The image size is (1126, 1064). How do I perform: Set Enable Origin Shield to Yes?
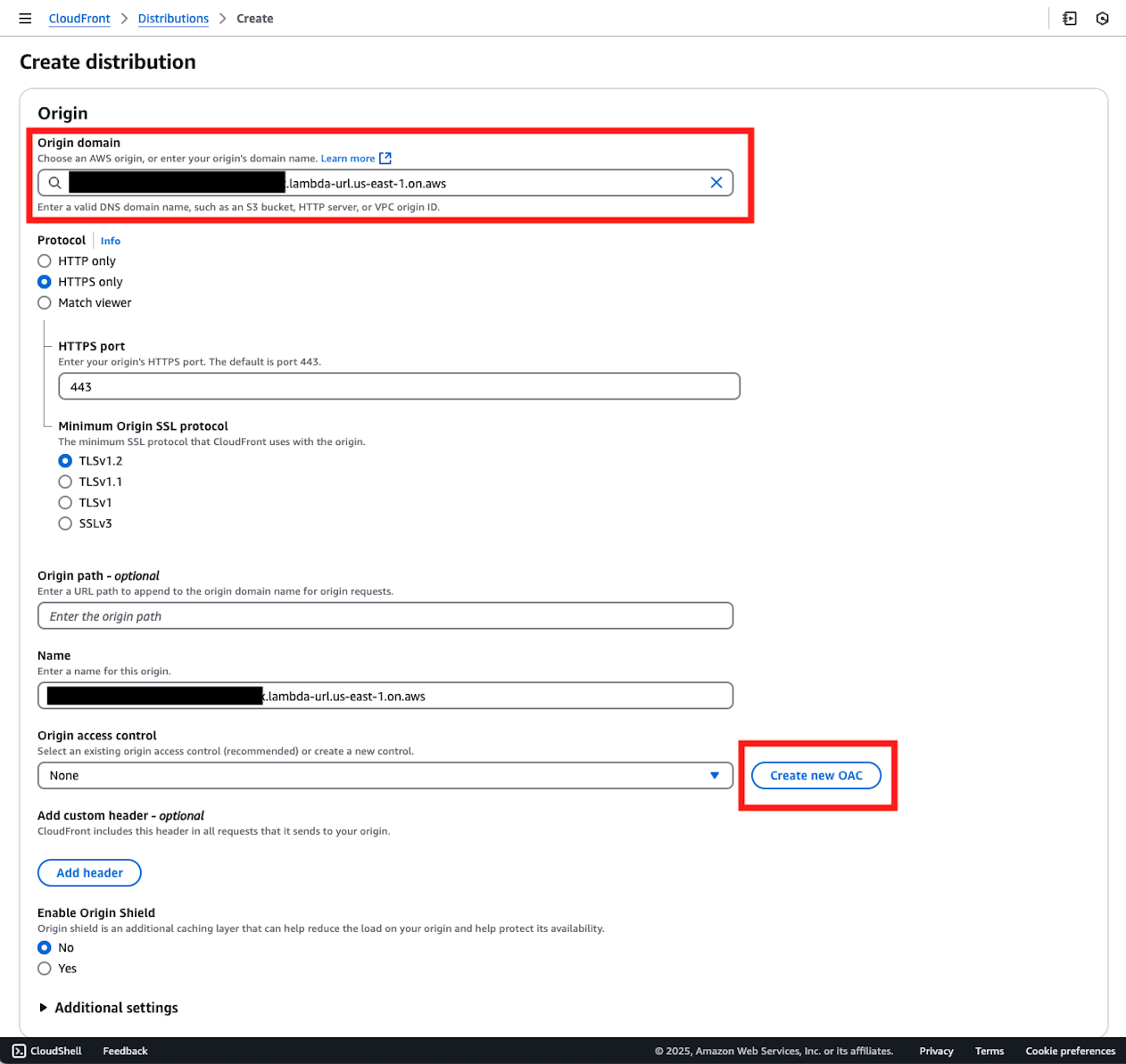pyautogui.click(x=45, y=969)
